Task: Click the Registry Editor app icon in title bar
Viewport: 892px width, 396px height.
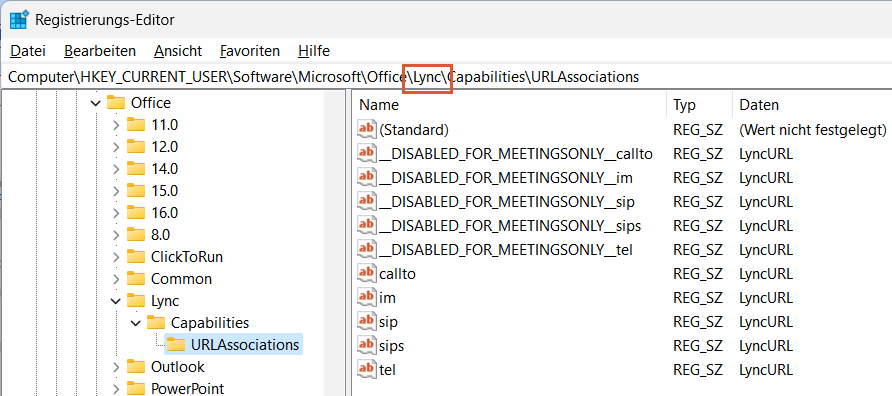Action: point(19,19)
